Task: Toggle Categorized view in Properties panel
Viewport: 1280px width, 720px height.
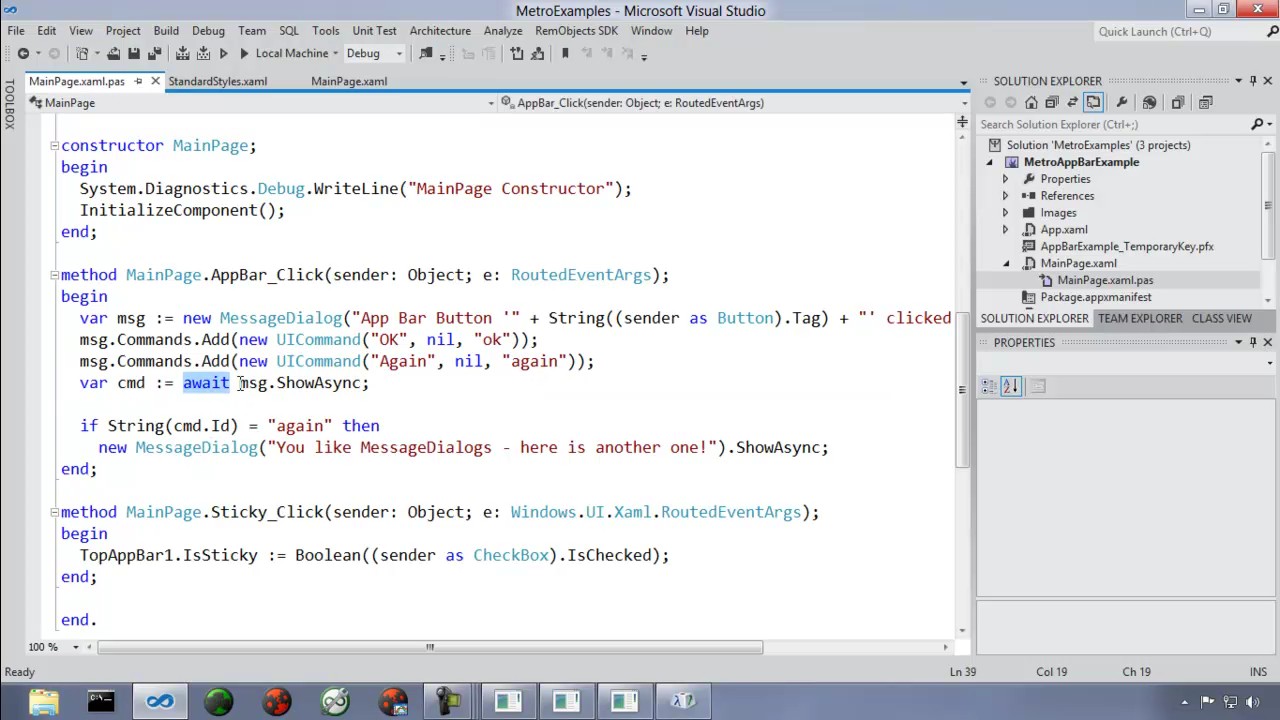Action: tap(990, 386)
